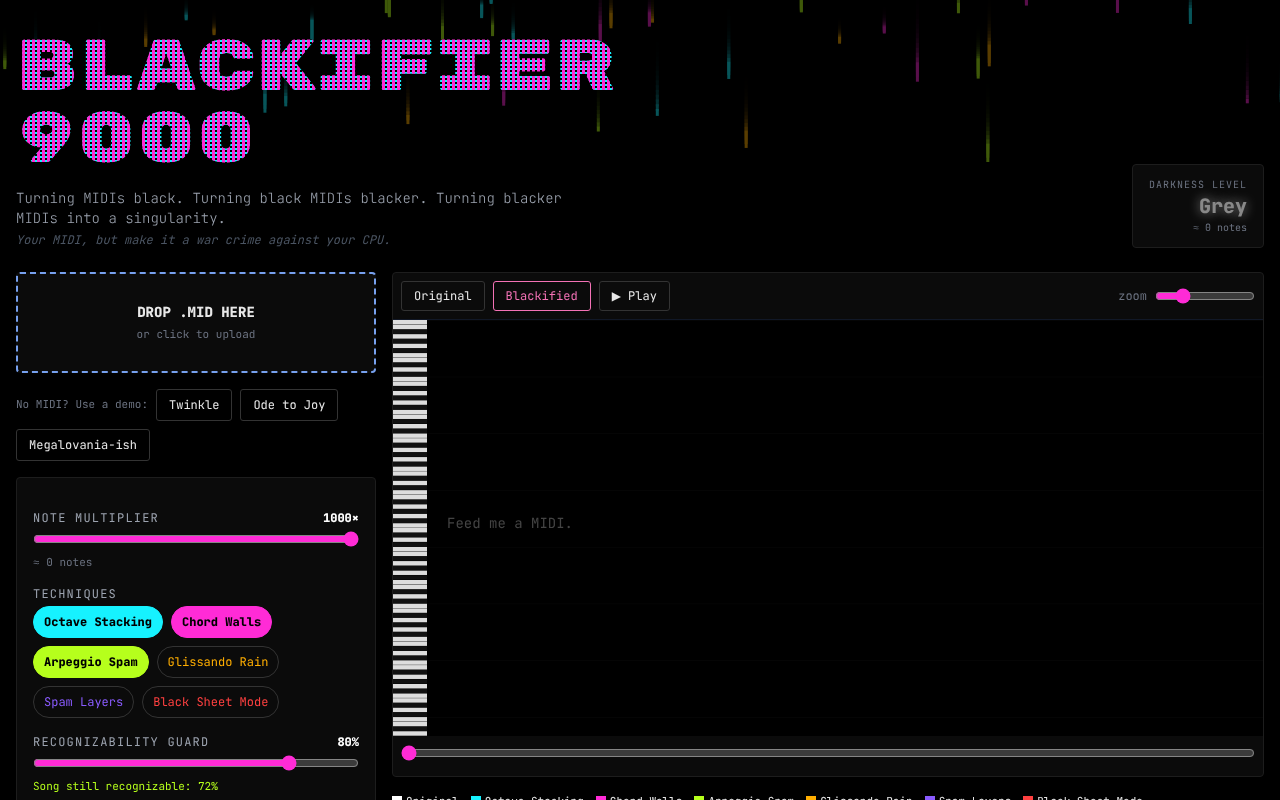Load the Megalovania-ish demo
Screen dimensions: 1280x800
tap(83, 445)
